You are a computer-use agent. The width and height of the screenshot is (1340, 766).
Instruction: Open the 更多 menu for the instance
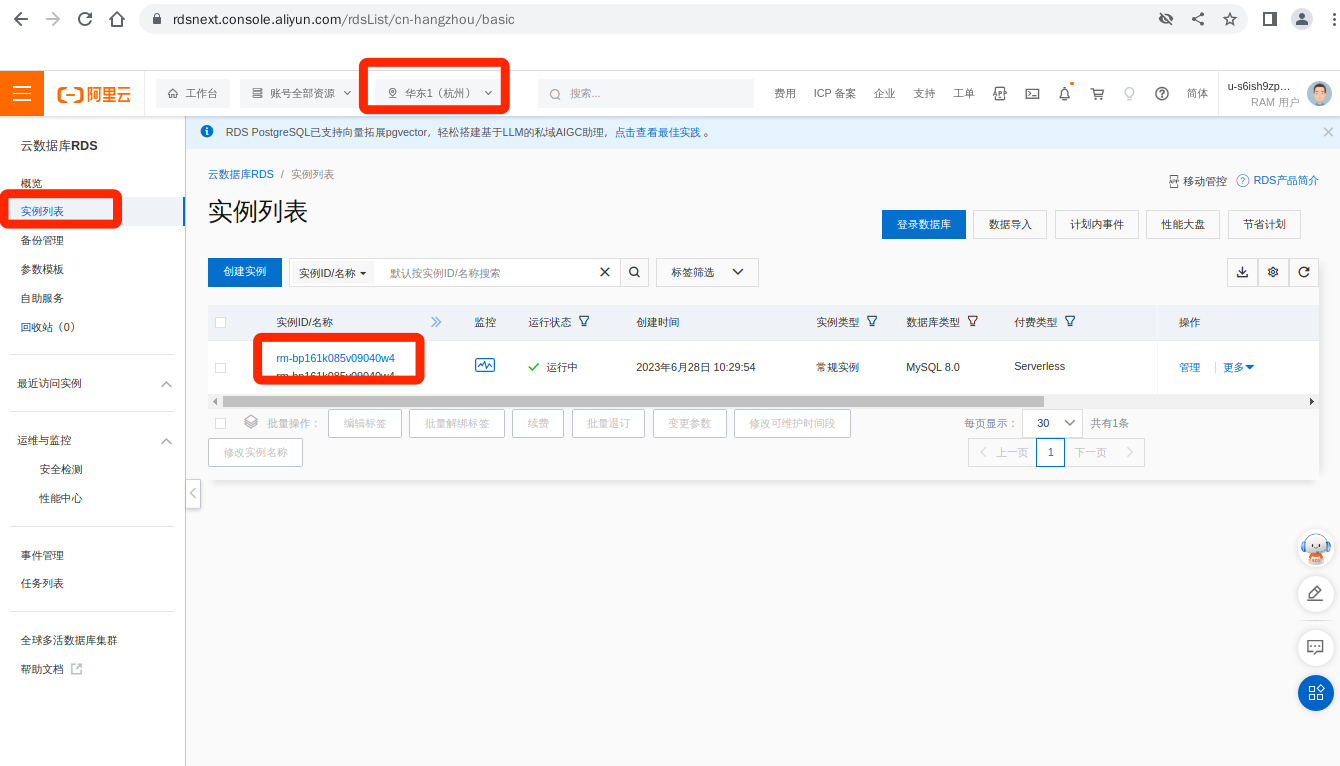click(x=1238, y=367)
